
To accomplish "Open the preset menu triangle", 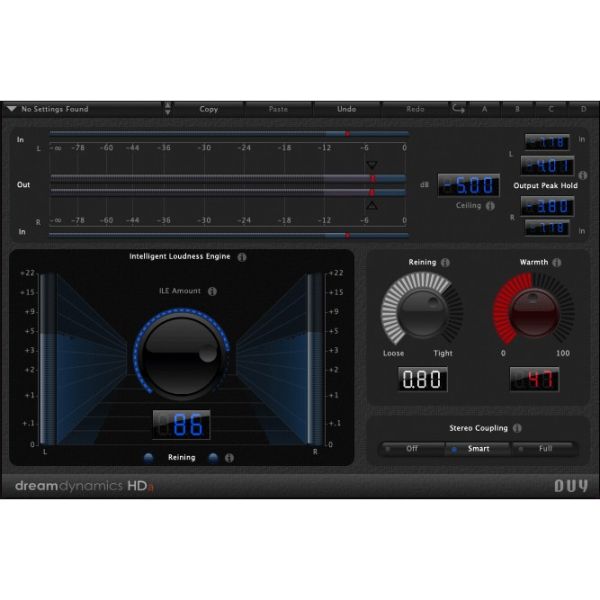I will 11,109.
